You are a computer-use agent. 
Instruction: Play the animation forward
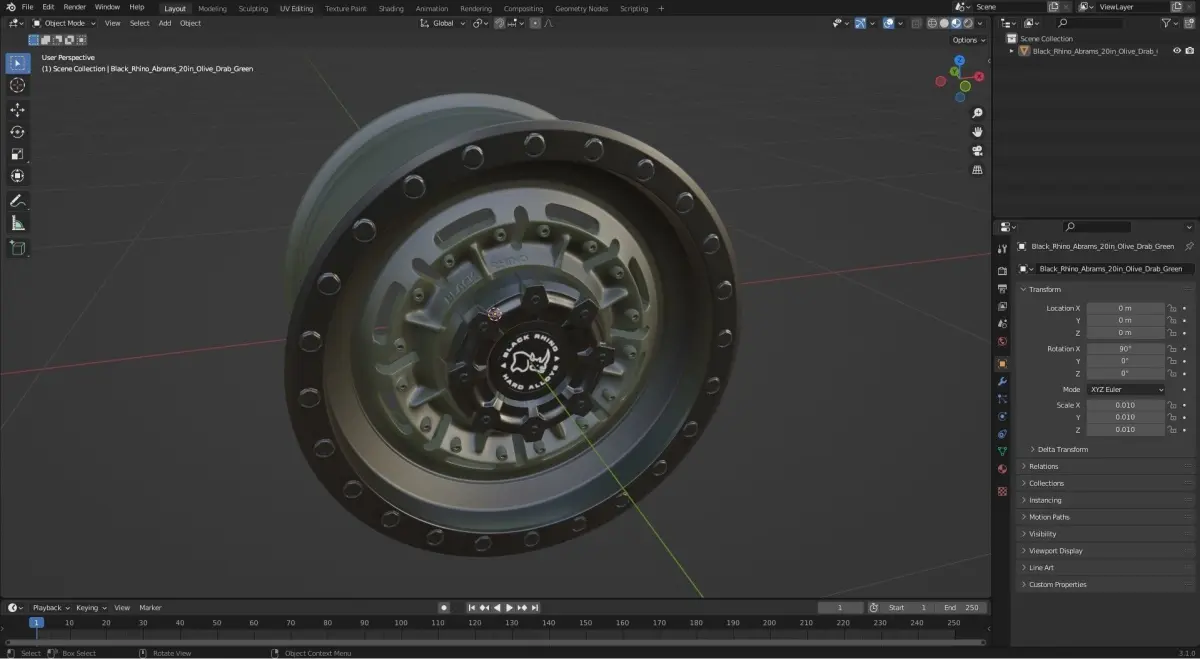click(509, 607)
